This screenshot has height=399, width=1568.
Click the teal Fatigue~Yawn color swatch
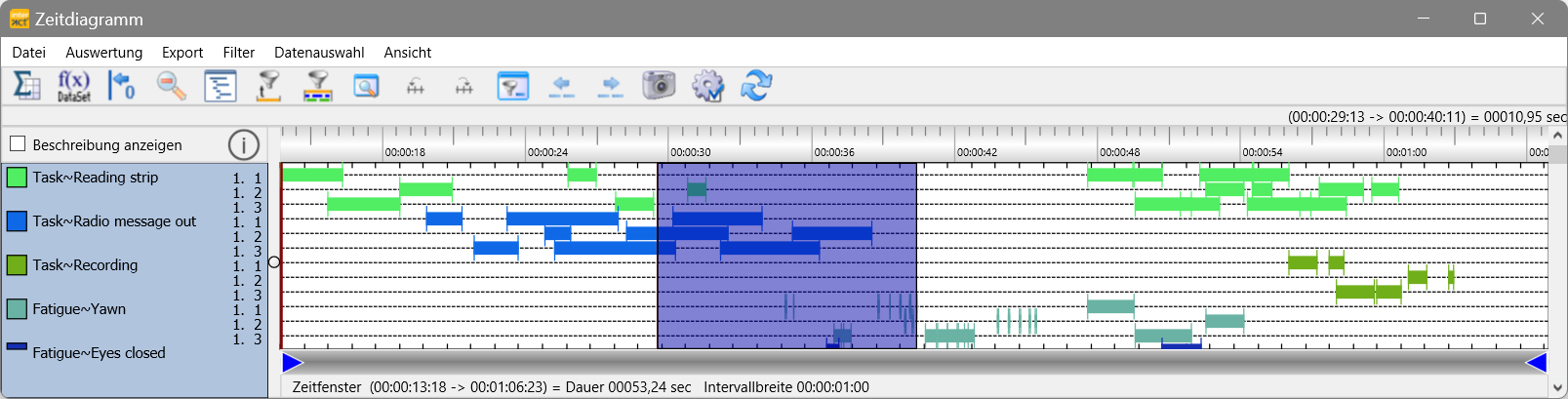pyautogui.click(x=17, y=308)
